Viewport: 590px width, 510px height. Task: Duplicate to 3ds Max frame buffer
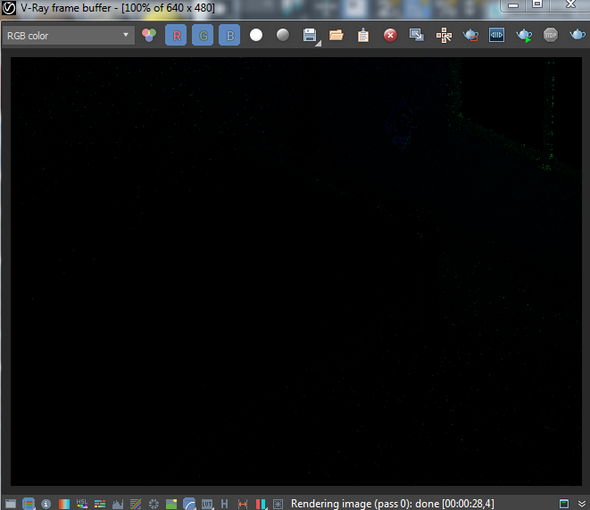point(417,35)
